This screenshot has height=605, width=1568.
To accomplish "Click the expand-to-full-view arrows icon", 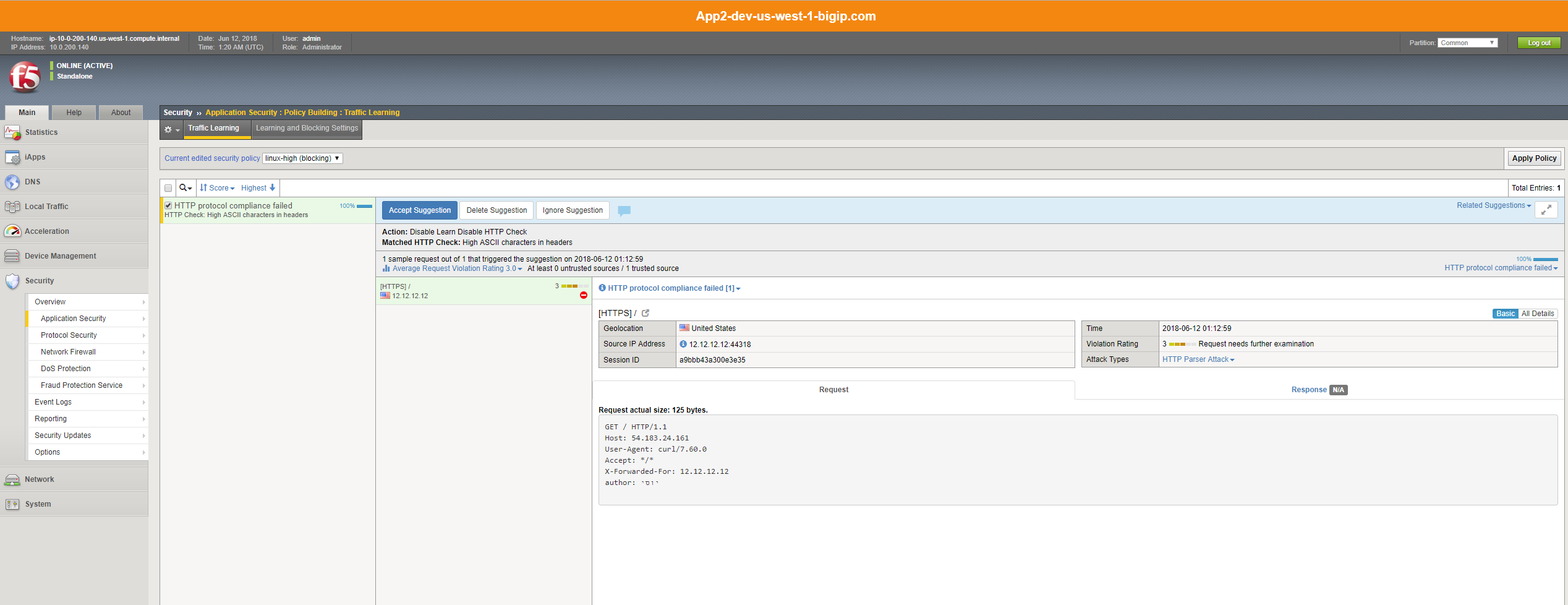I will click(1546, 210).
